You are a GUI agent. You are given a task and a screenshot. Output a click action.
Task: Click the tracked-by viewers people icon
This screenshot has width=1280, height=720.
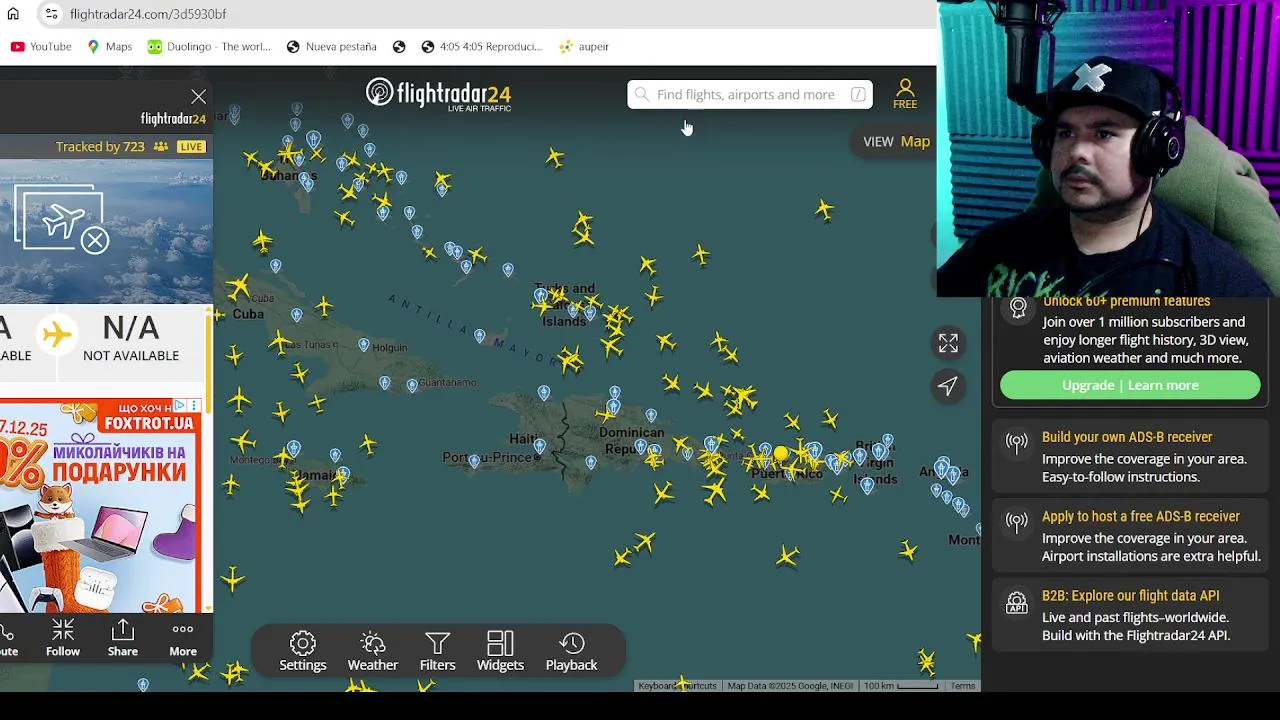tap(160, 147)
